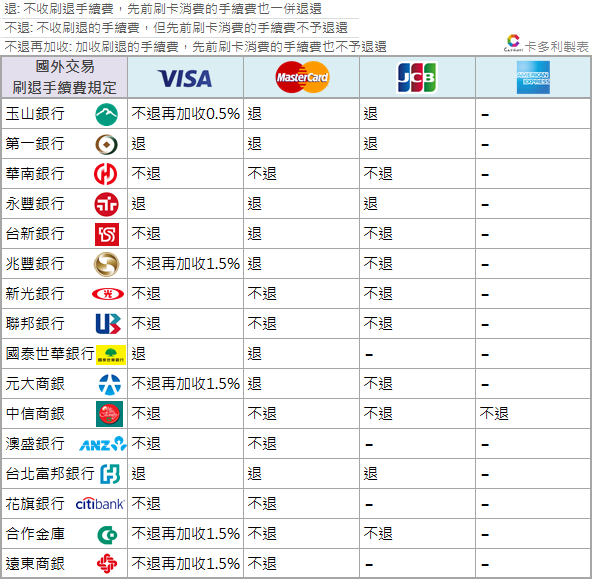
Task: Select 兆豐銀行 VISA cell 不退再加收1.5%
Action: click(x=185, y=264)
